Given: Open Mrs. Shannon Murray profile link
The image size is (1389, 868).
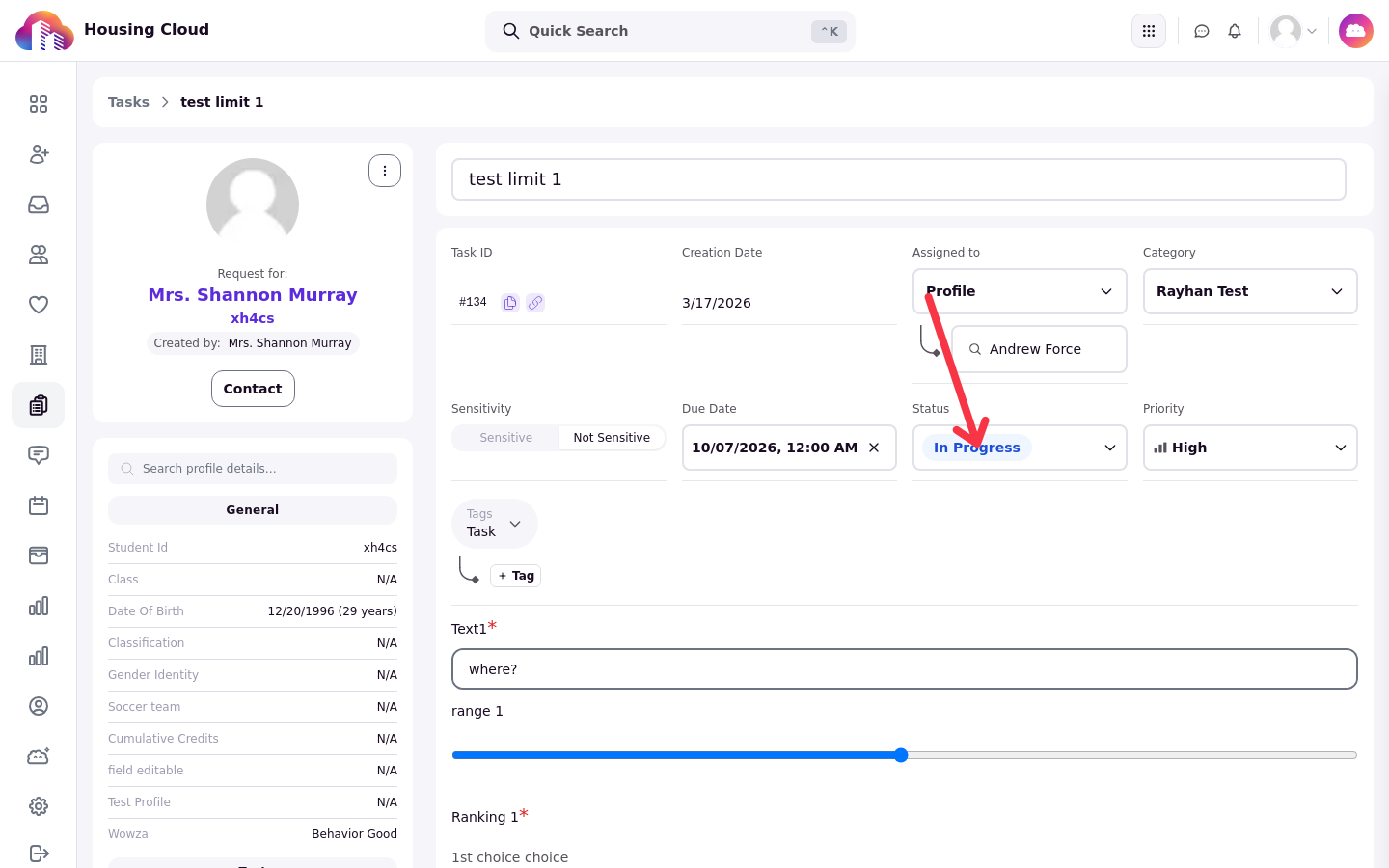Looking at the screenshot, I should point(253,295).
